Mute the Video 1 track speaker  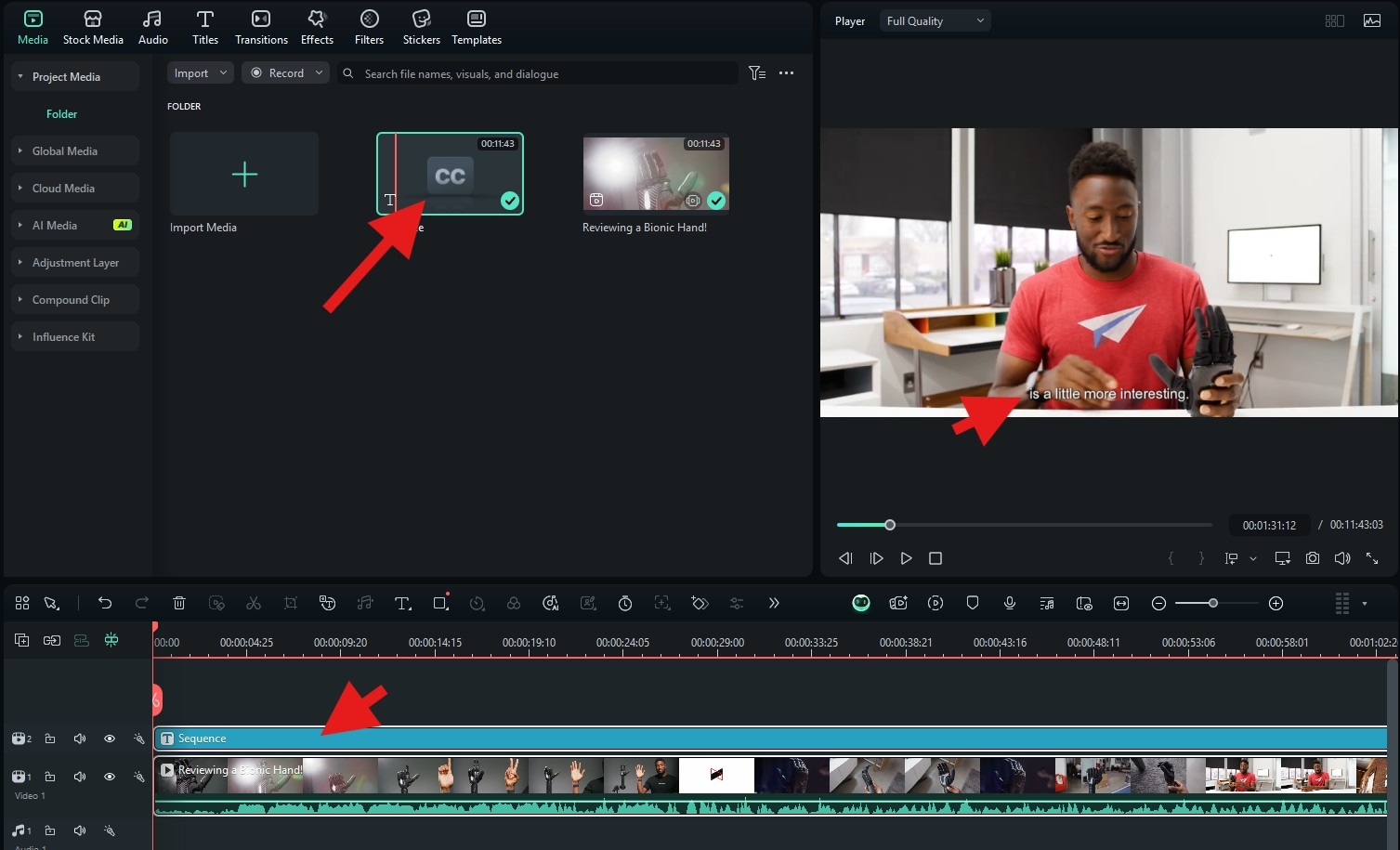[x=80, y=776]
